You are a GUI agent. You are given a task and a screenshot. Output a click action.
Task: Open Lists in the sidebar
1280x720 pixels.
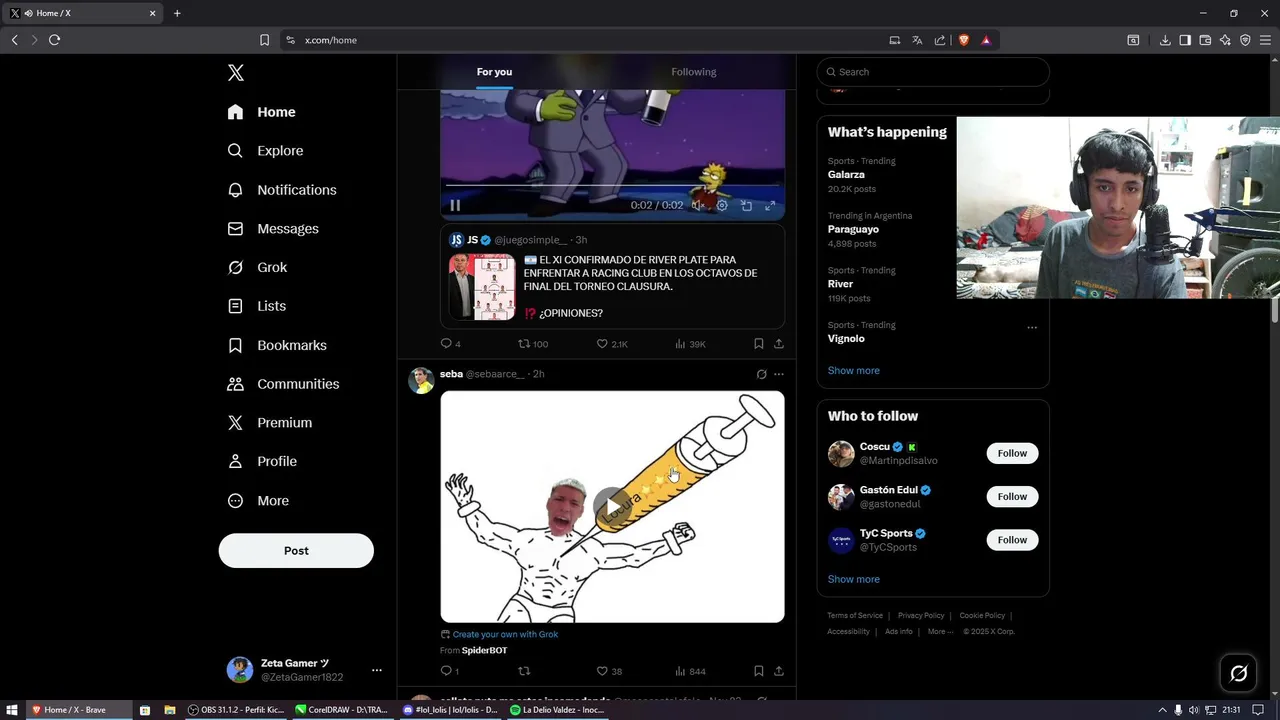click(257, 306)
